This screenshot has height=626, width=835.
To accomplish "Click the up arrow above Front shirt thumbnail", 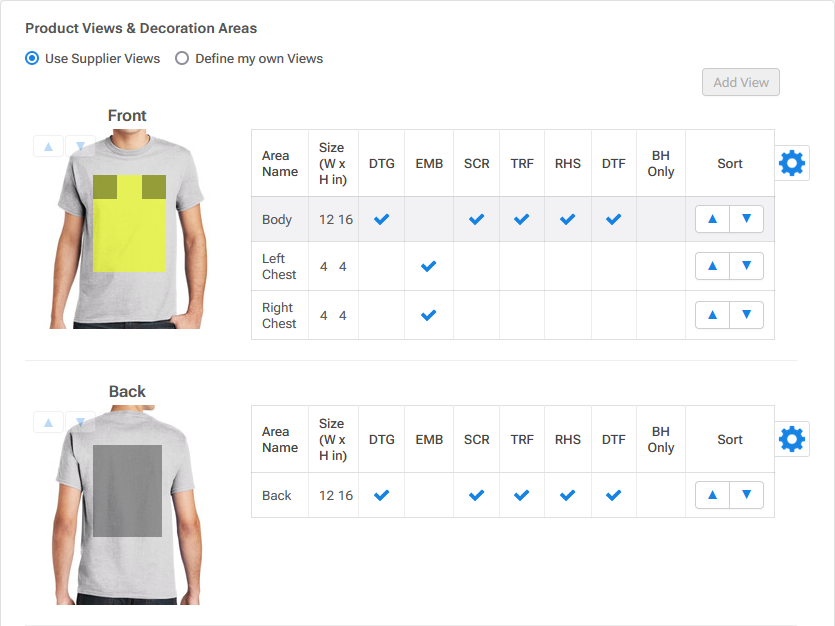I will click(x=48, y=146).
